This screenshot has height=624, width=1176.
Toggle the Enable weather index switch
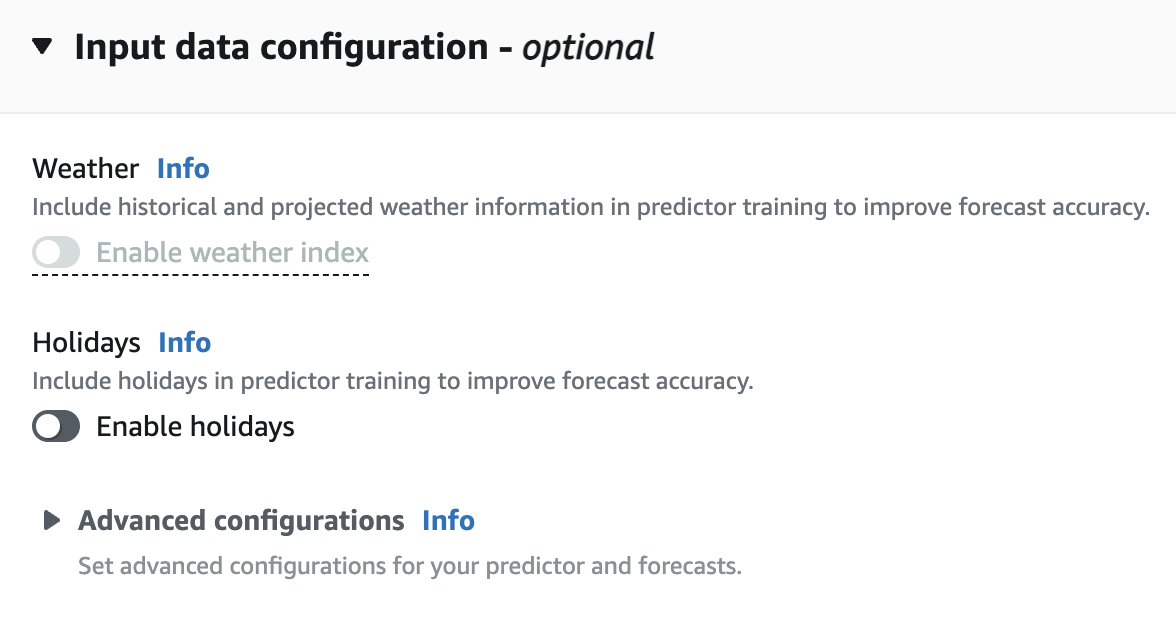pos(56,253)
